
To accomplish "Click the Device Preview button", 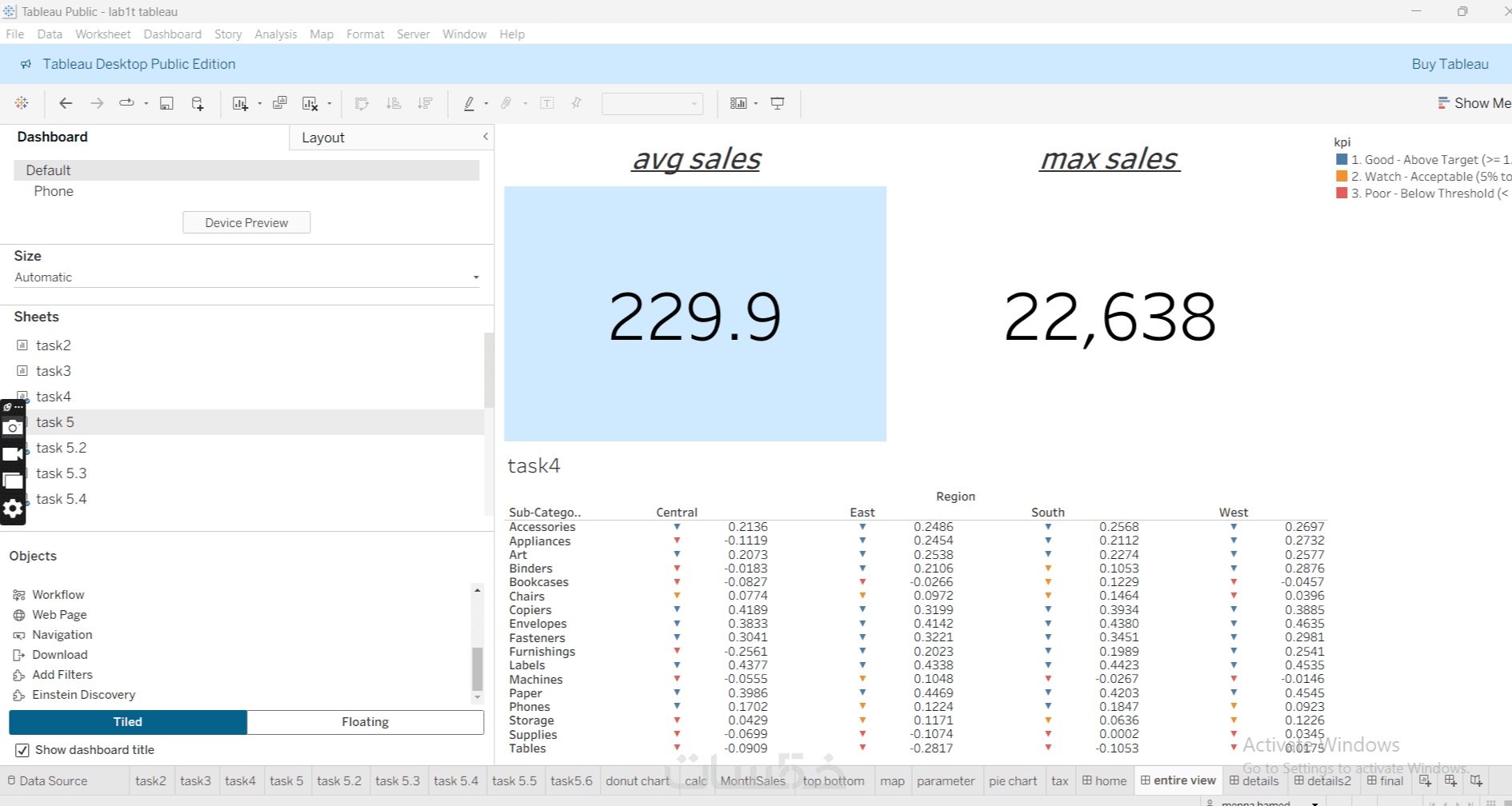I will pyautogui.click(x=246, y=223).
